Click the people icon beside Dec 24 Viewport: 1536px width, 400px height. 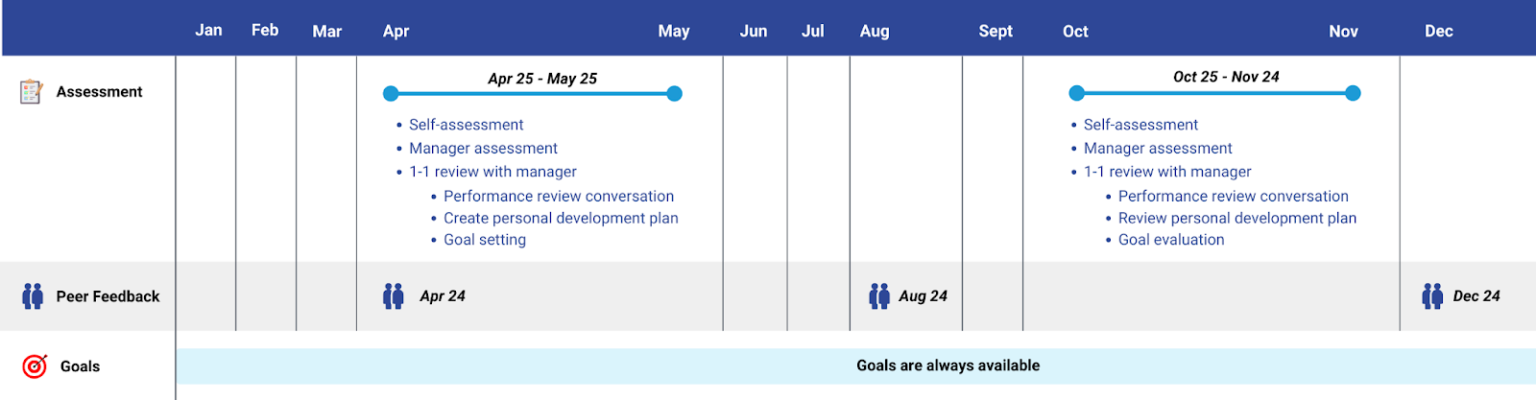point(1432,296)
